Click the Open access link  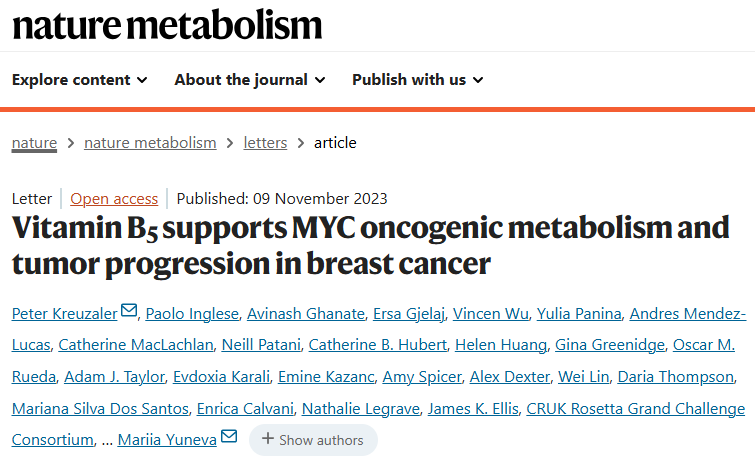(114, 198)
